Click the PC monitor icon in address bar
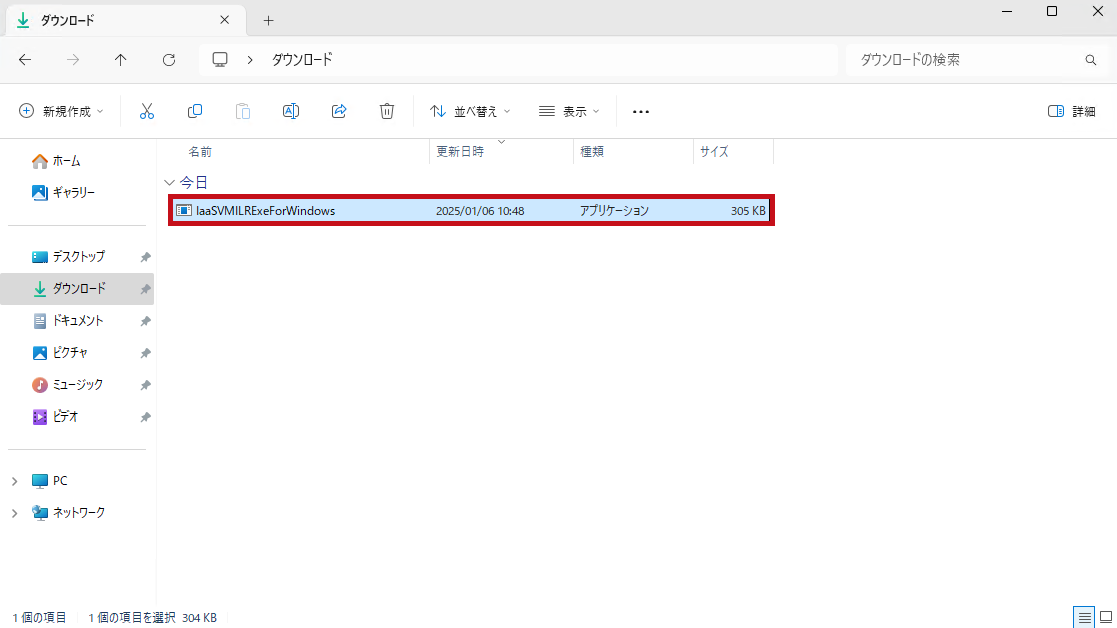Image resolution: width=1117 pixels, height=628 pixels. tap(220, 60)
